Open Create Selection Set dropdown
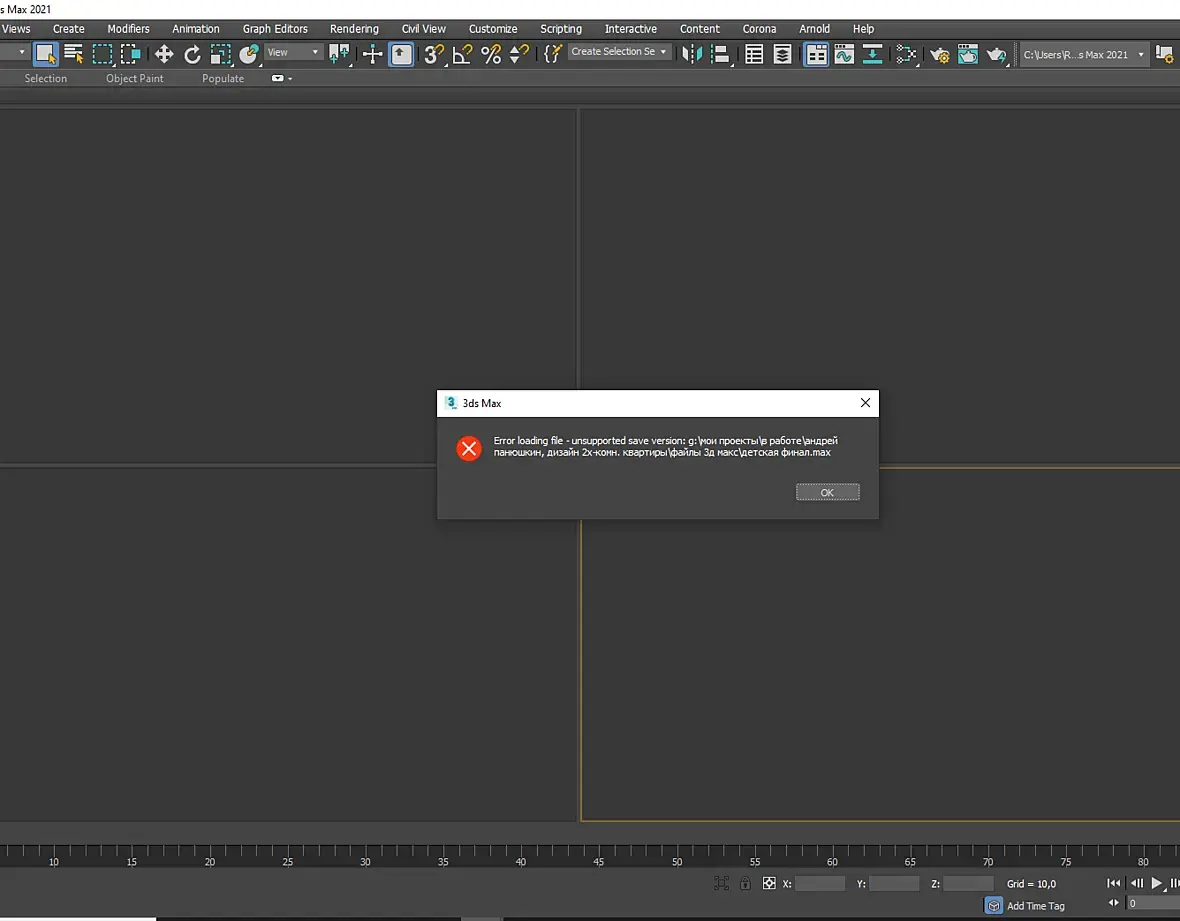1180x921 pixels. point(619,52)
